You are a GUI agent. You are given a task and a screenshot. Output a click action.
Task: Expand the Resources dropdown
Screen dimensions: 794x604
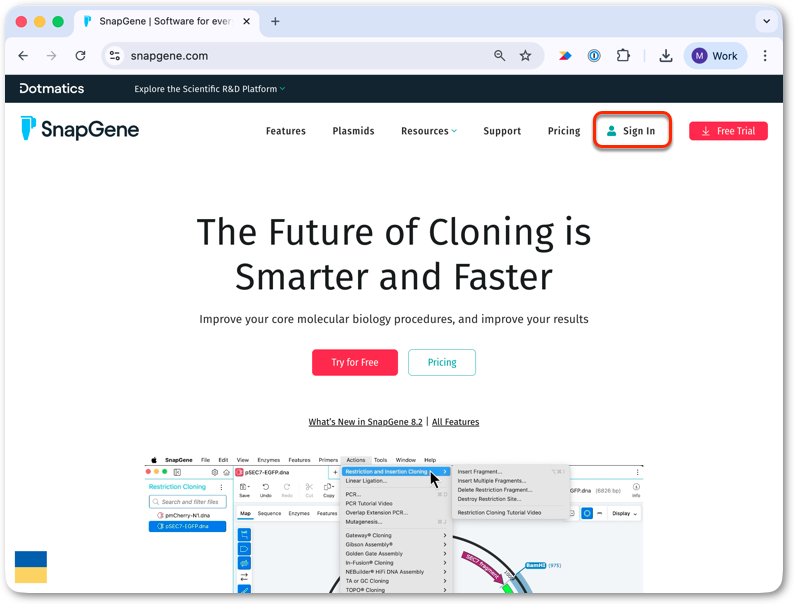click(x=429, y=131)
